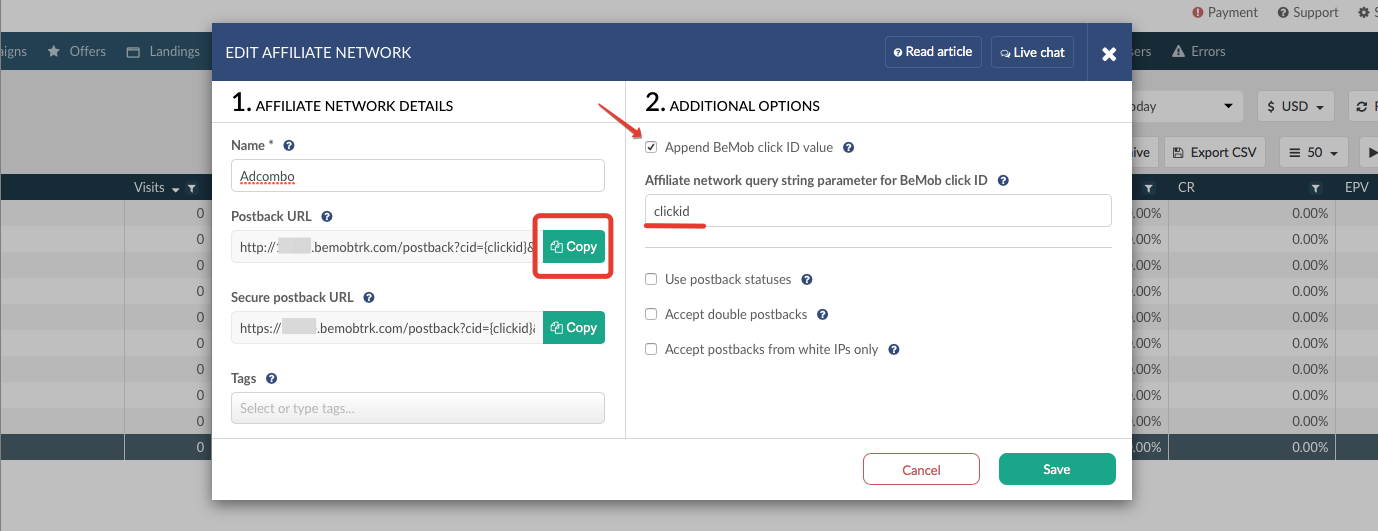Enable Accept double postbacks checkbox
This screenshot has width=1378, height=531.
pyautogui.click(x=651, y=315)
